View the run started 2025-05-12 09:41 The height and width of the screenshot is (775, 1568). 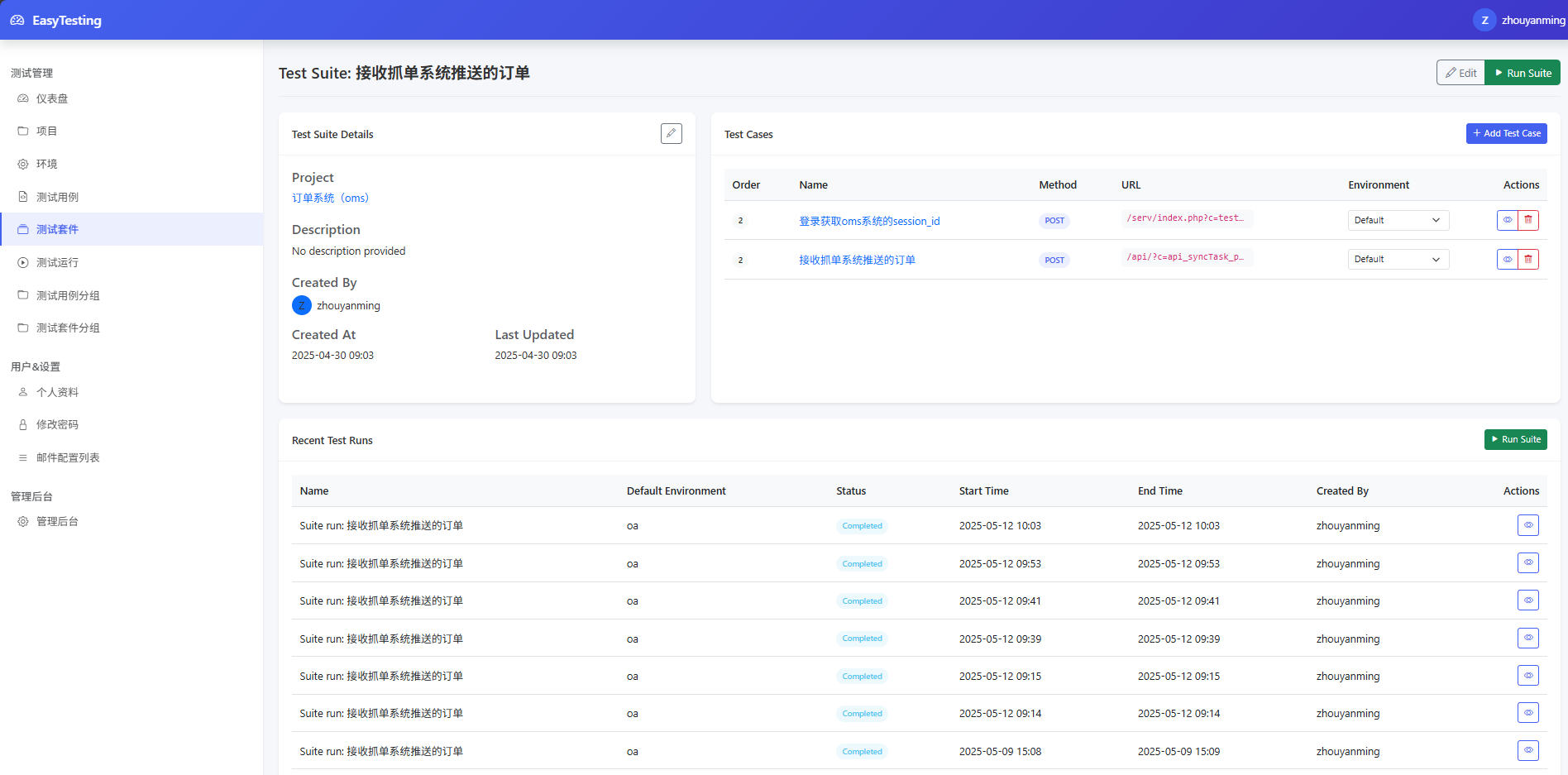coord(1528,600)
